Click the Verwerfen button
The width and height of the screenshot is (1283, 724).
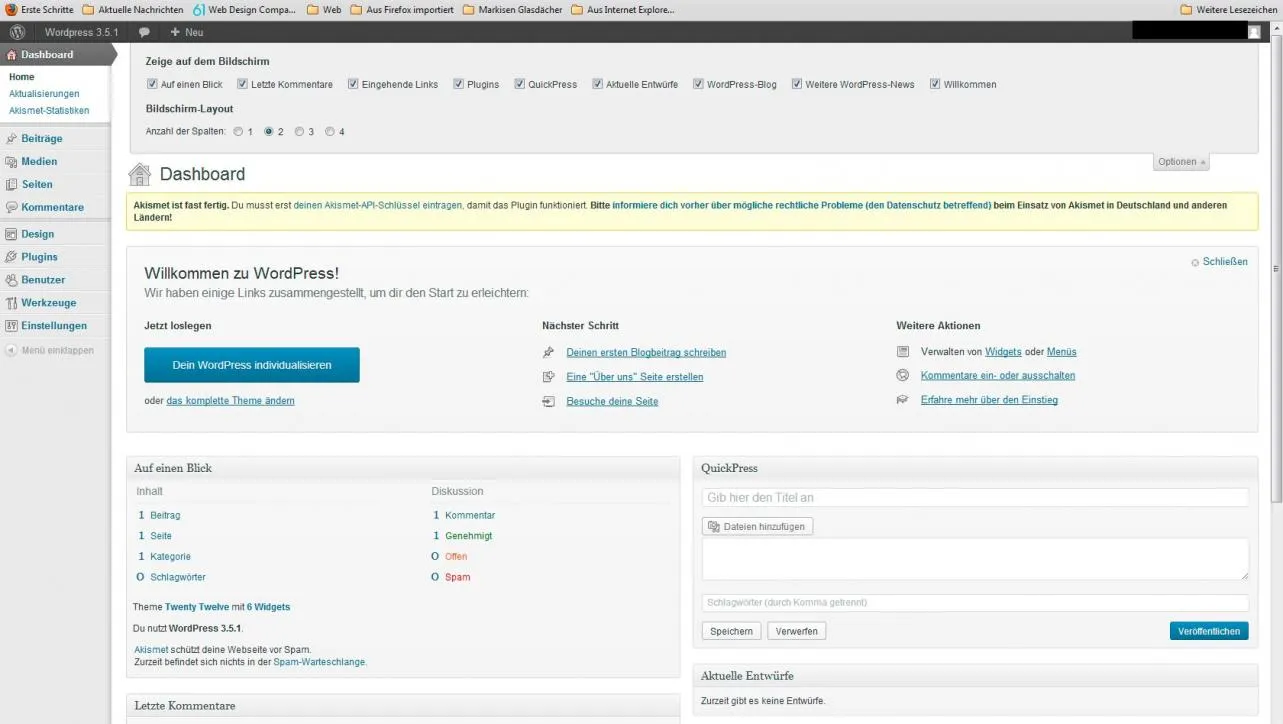tap(796, 631)
